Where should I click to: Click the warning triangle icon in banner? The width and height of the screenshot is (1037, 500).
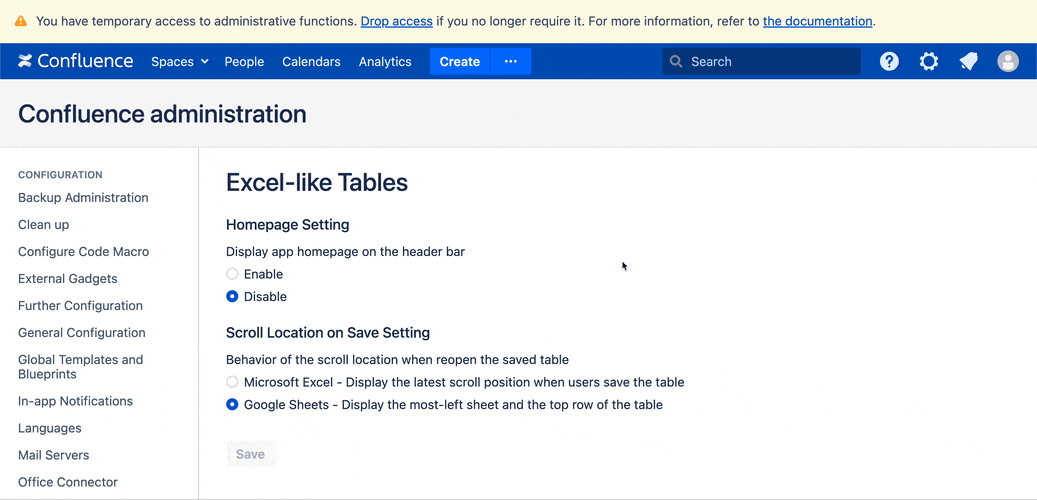click(20, 21)
